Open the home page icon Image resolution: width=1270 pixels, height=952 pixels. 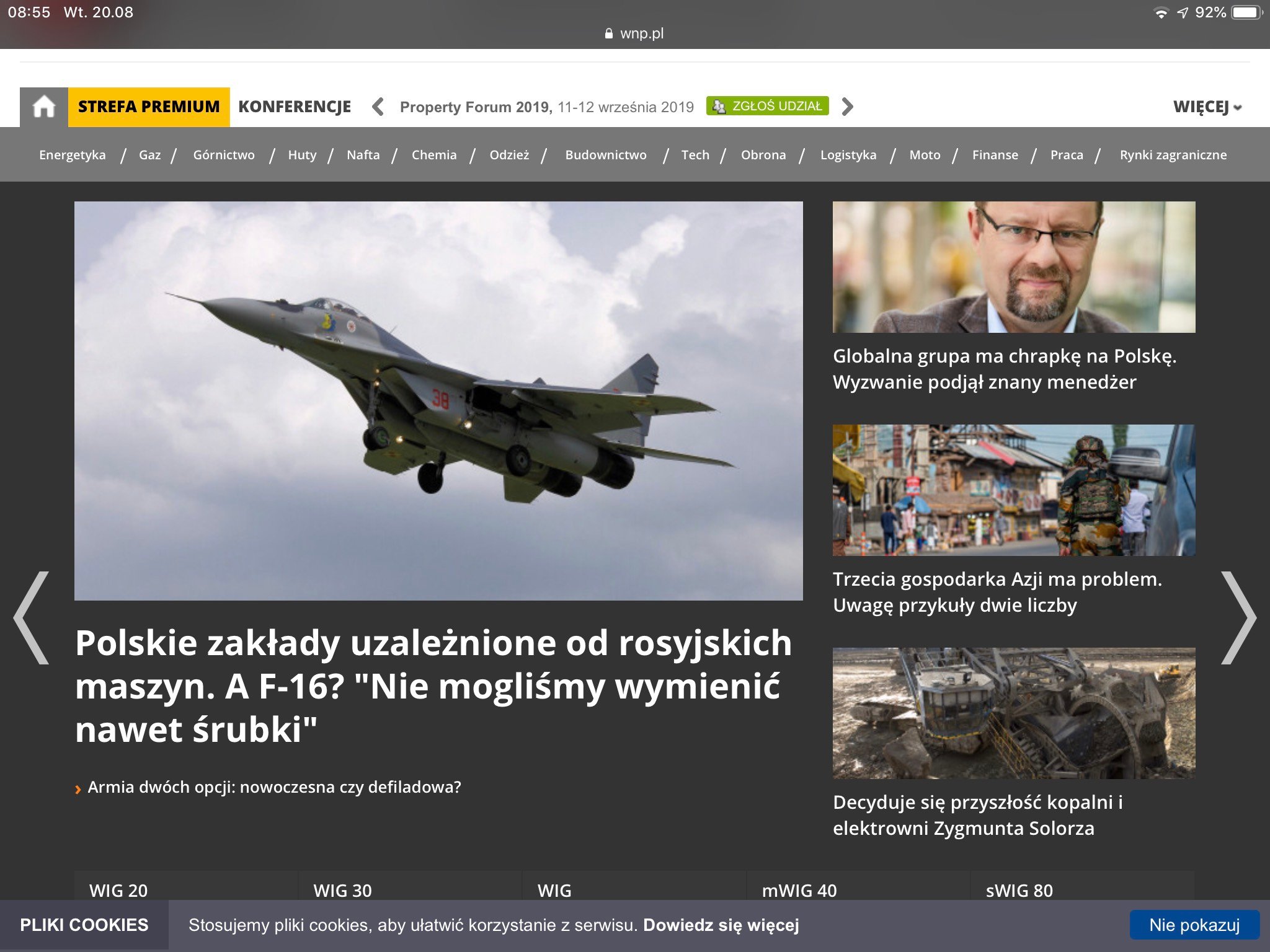pyautogui.click(x=44, y=107)
